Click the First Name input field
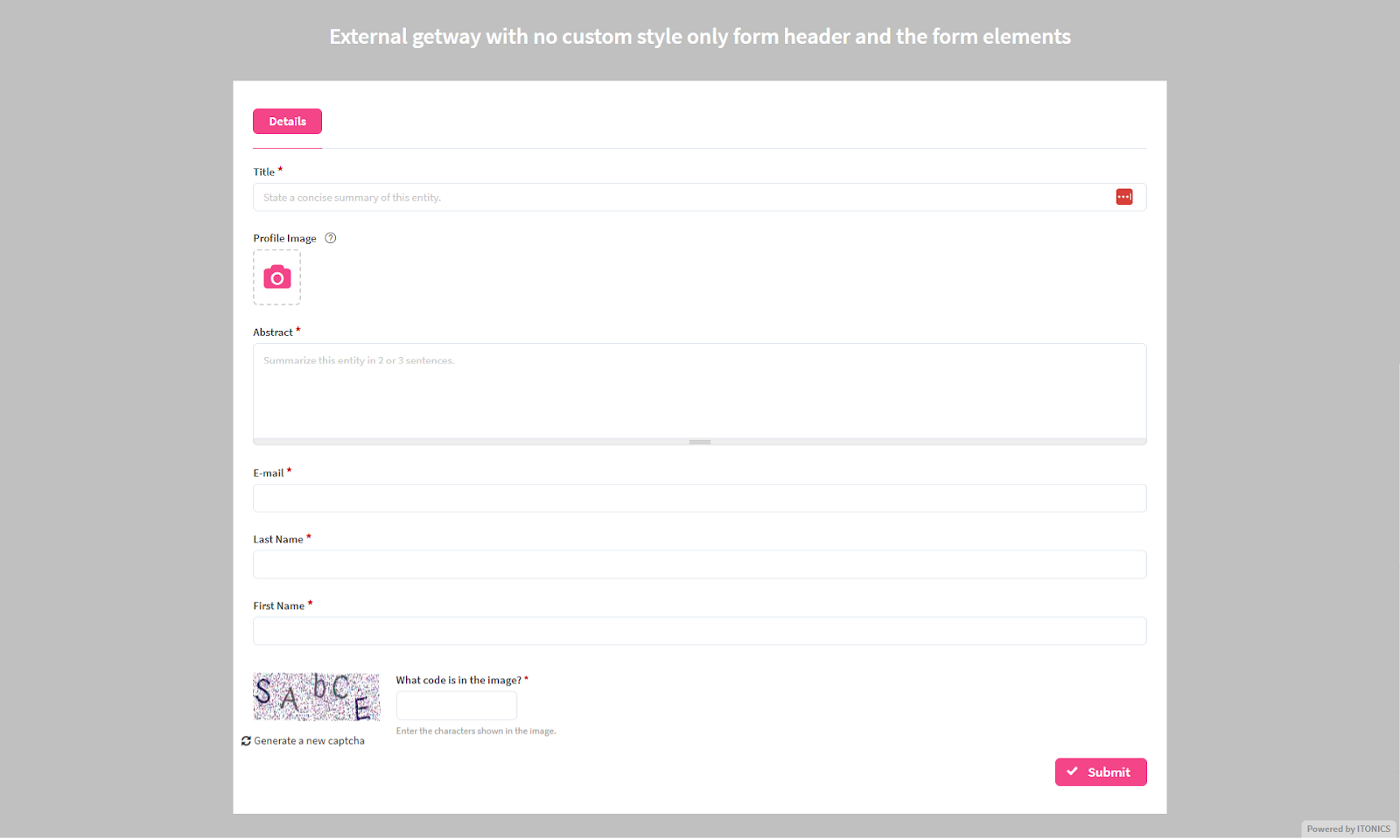This screenshot has width=1400, height=840. [699, 632]
